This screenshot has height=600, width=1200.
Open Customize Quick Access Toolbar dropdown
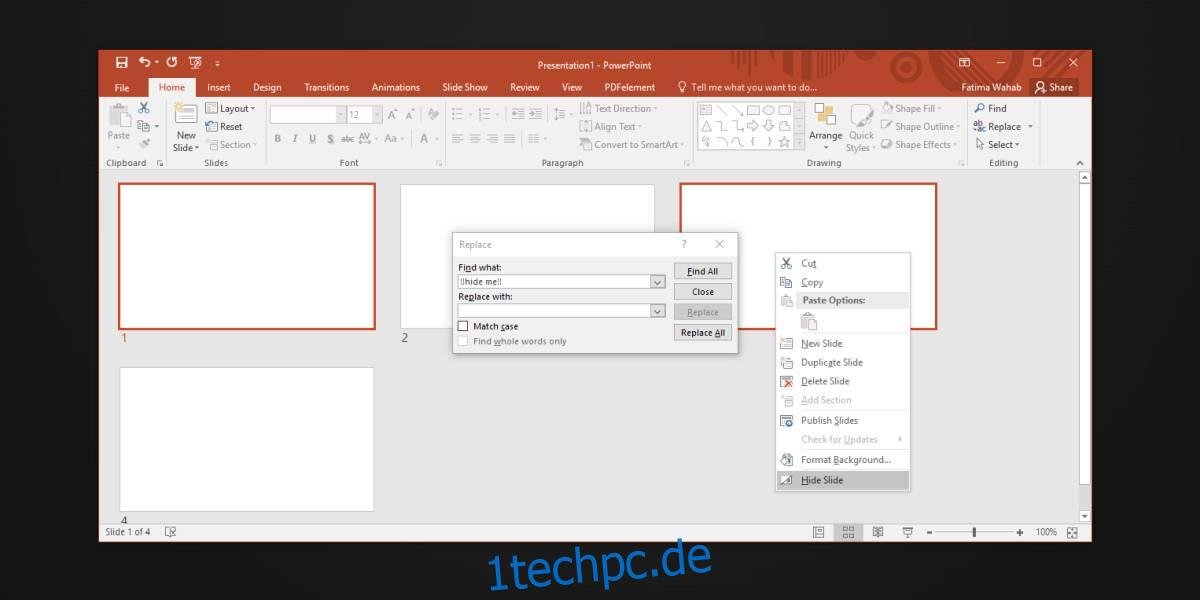tap(217, 62)
